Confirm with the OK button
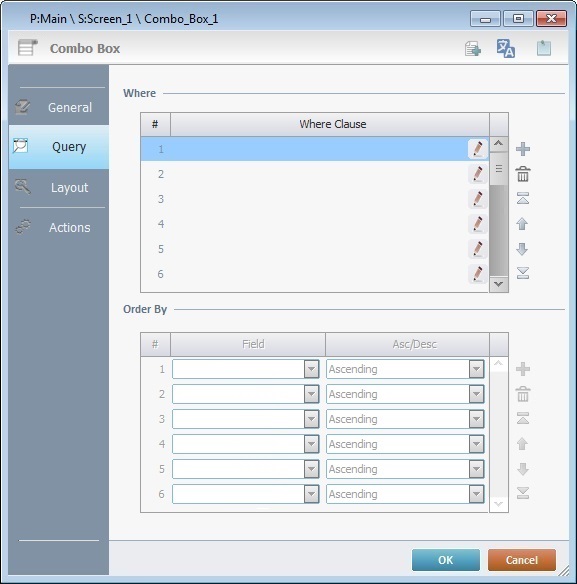Viewport: 577px width, 584px height. pos(446,560)
